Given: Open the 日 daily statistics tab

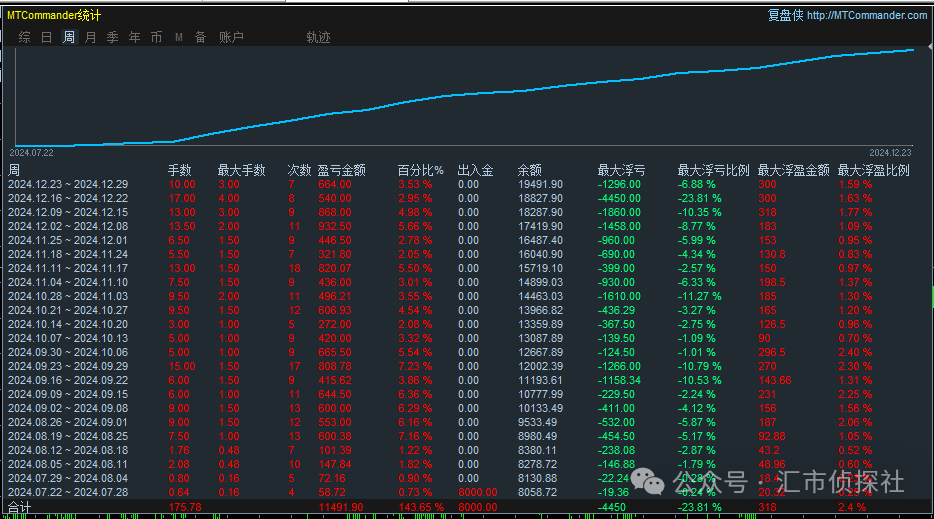Looking at the screenshot, I should (x=46, y=38).
